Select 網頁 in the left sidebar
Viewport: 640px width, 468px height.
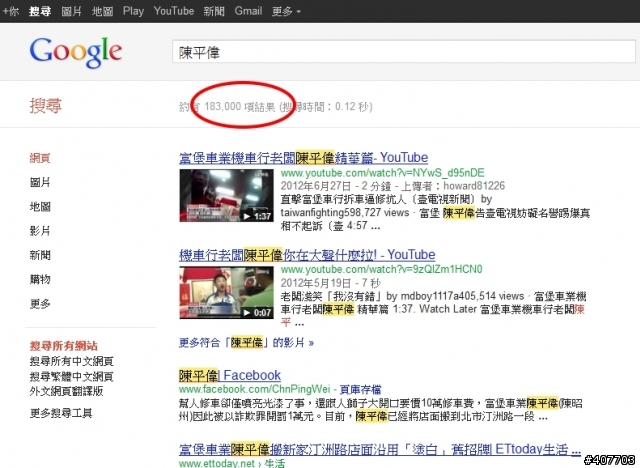point(40,158)
